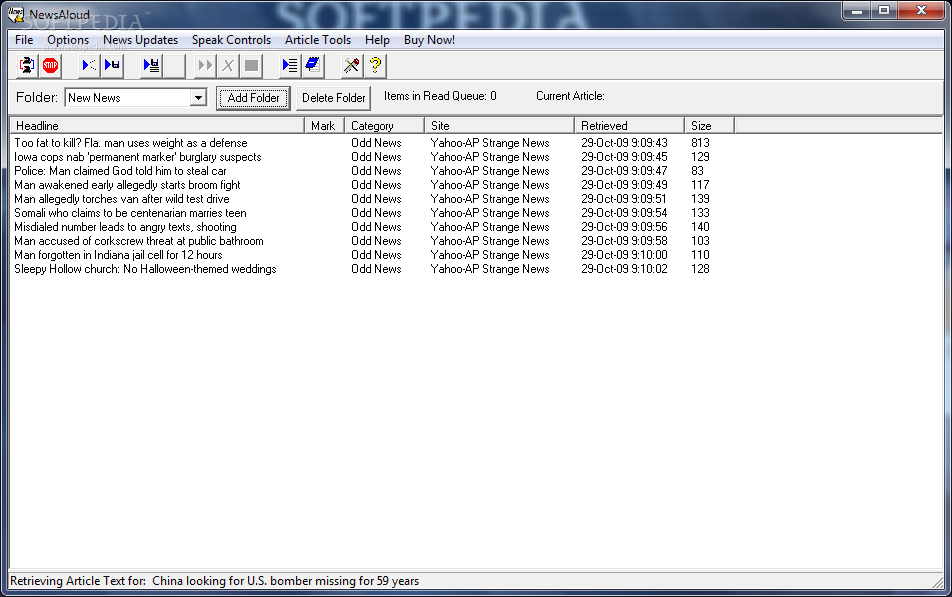Viewport: 952px width, 597px height.
Task: Click the blank toolbar button next to the save list icon
Action: (174, 65)
